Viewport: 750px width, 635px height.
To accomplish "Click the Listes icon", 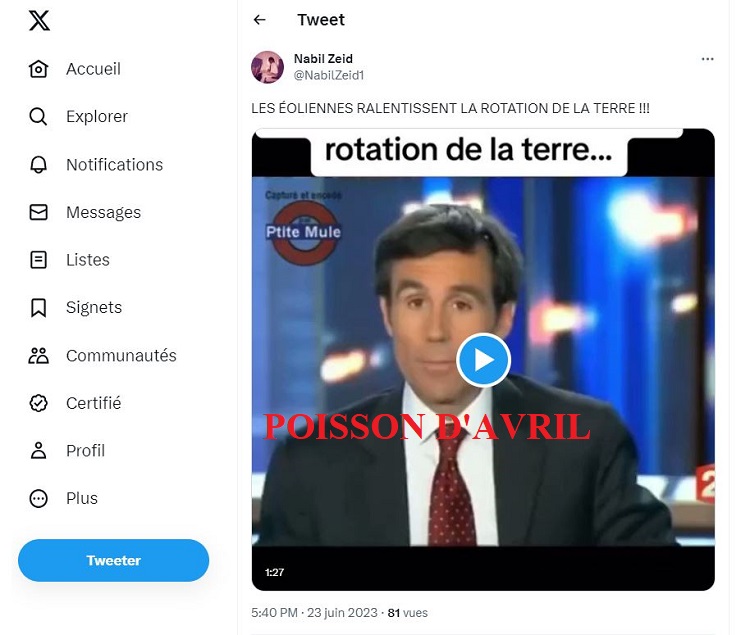I will (x=38, y=260).
